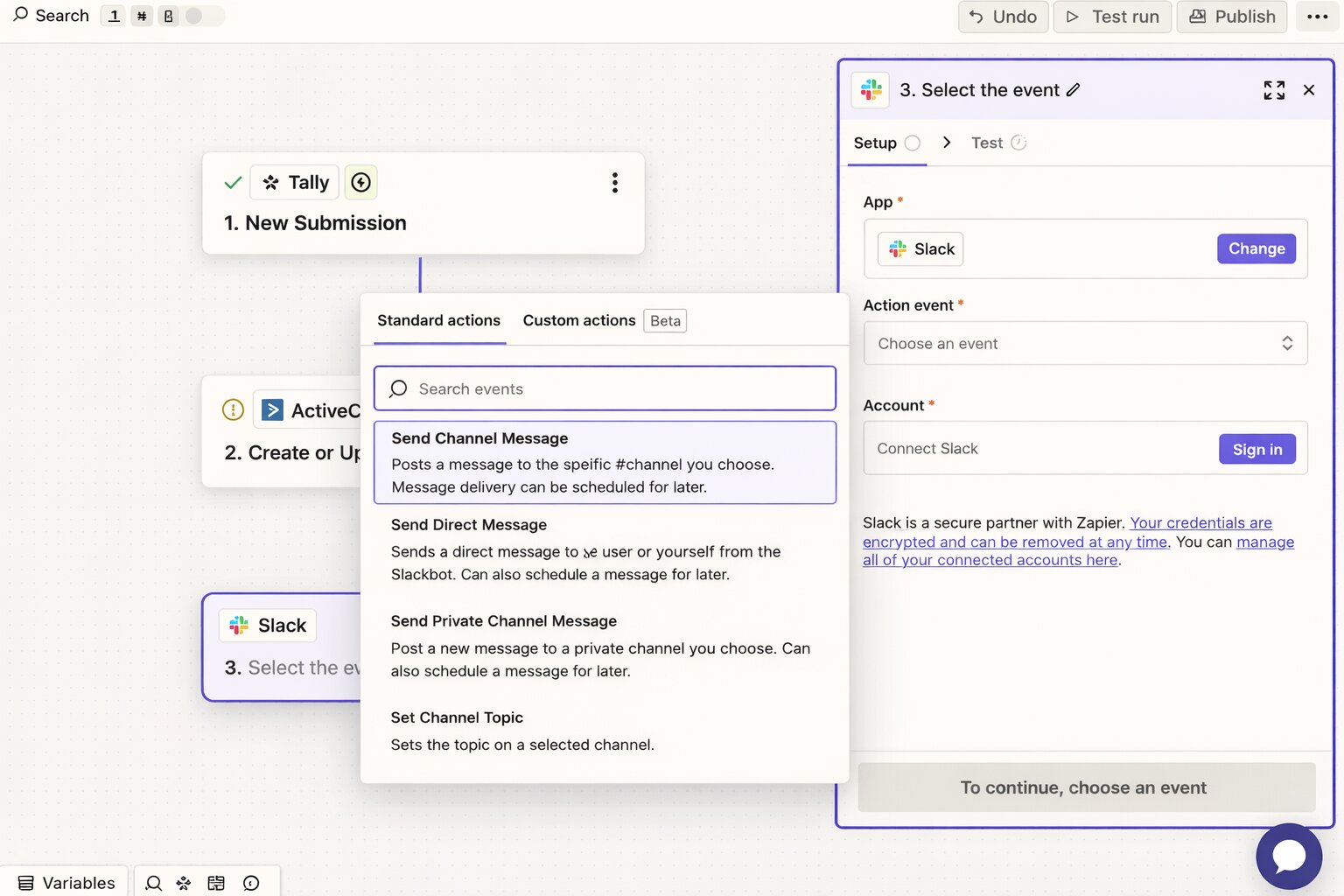The image size is (1344, 896).
Task: Choose Send Private Channel Message event
Action: tap(605, 646)
